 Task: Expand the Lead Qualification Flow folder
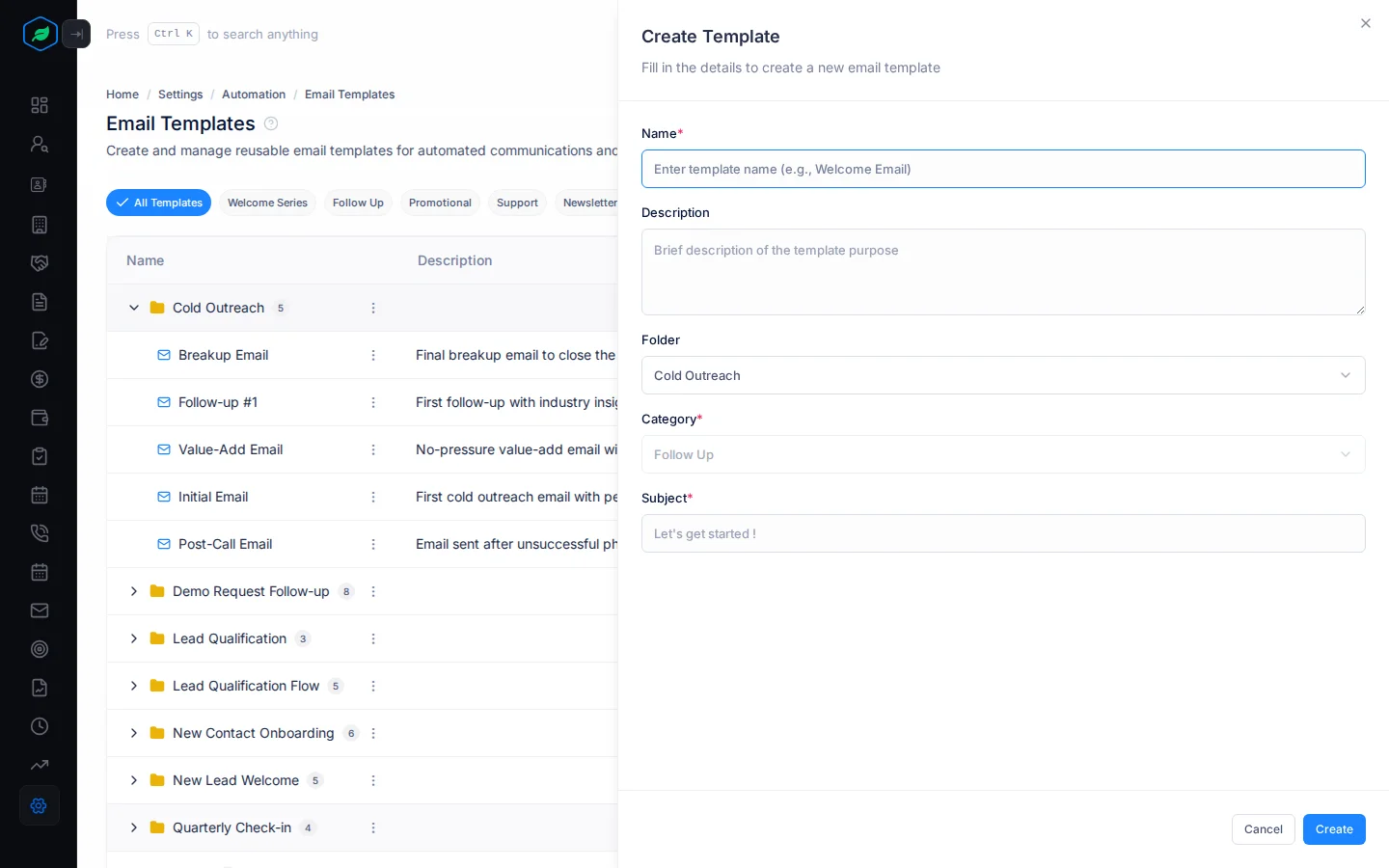134,686
